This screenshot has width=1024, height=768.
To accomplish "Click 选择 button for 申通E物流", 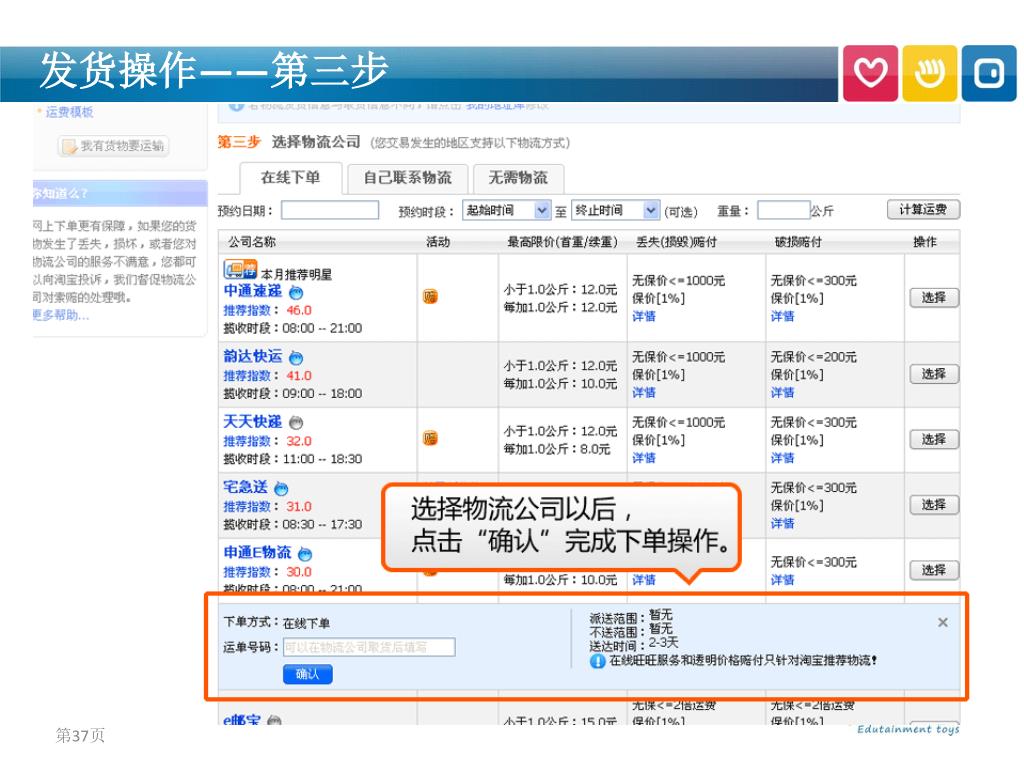I will 934,570.
